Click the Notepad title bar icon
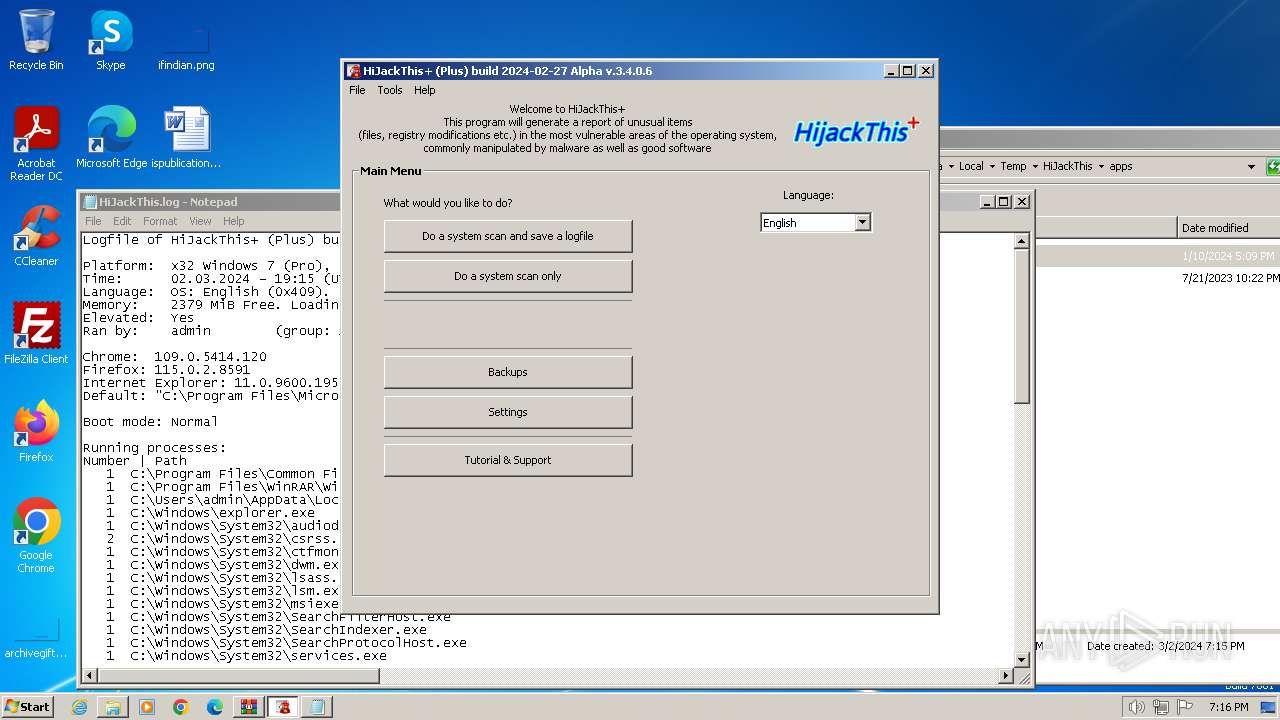 point(90,202)
